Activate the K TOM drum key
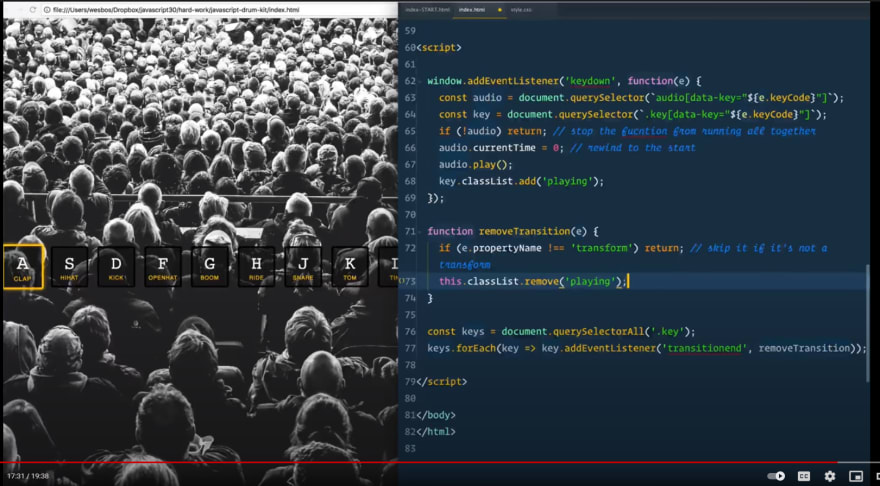 [350, 267]
